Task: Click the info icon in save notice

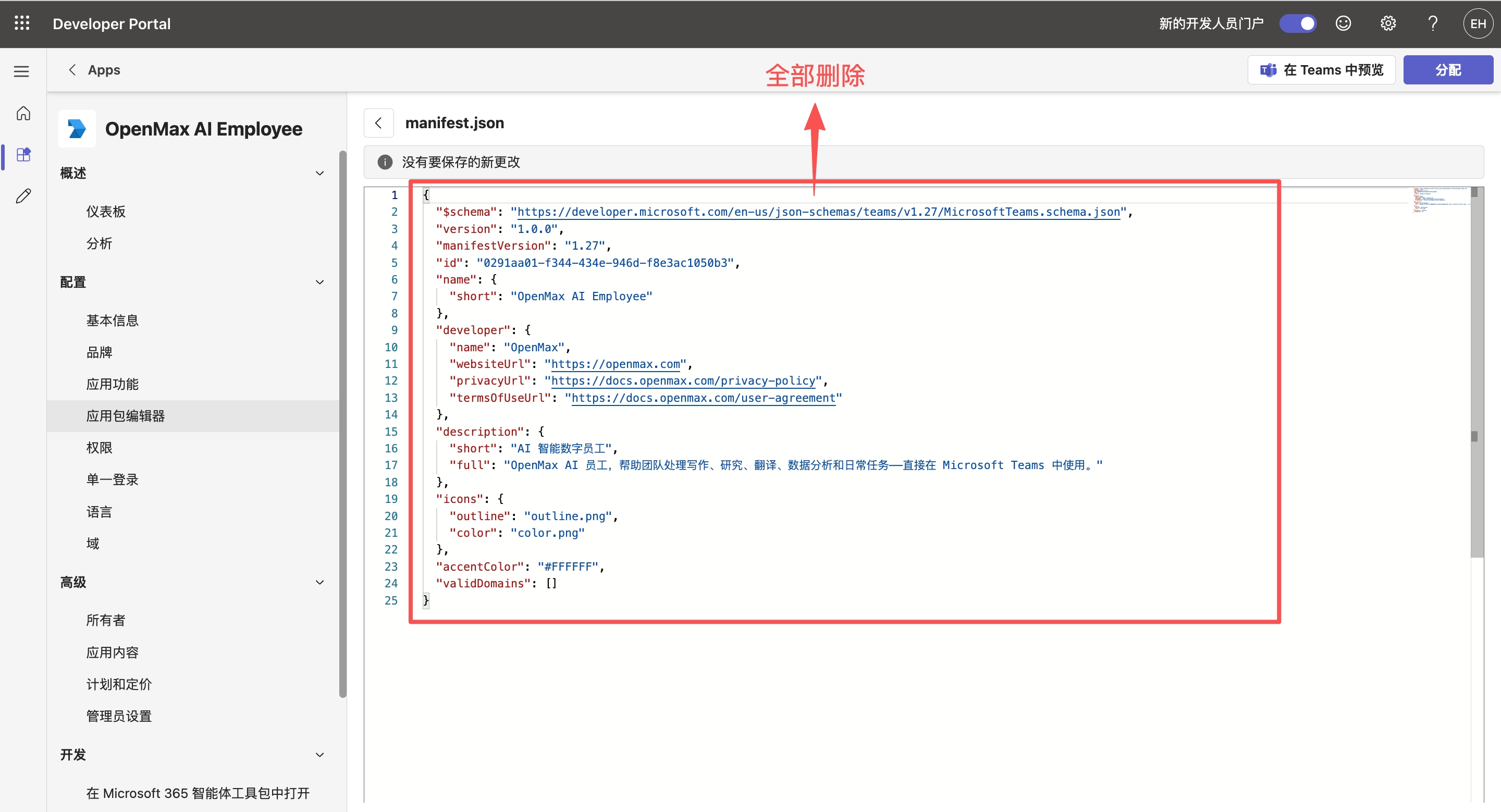Action: pos(385,162)
